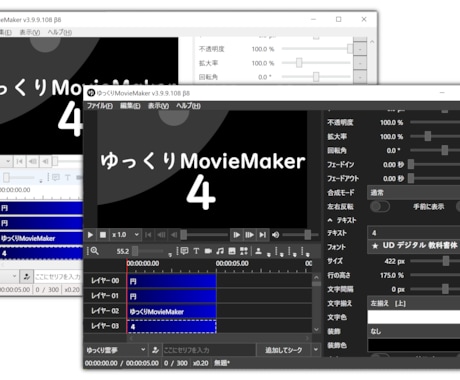This screenshot has height=380, width=460.
Task: Open ヘルプ(H) menu in dark window
Action: click(x=188, y=106)
